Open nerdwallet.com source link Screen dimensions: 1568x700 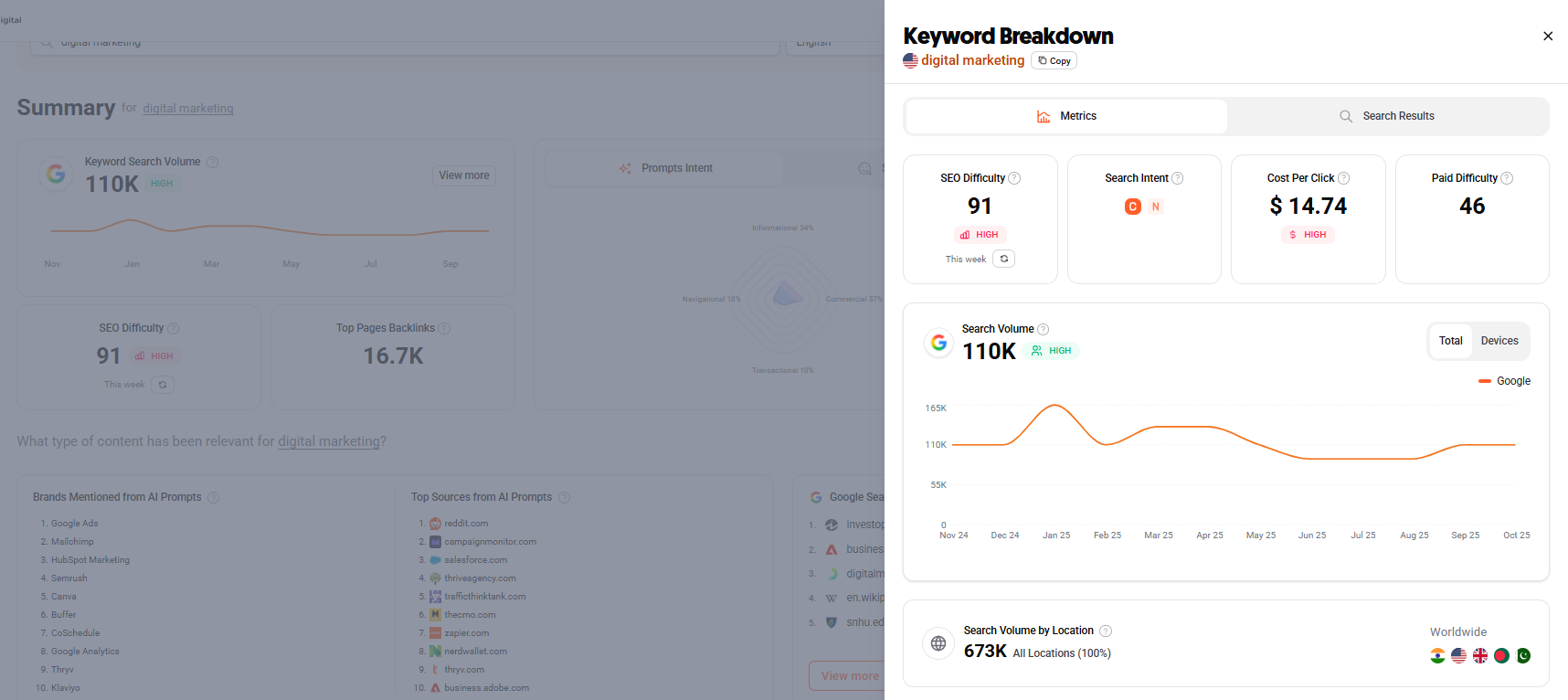(475, 652)
